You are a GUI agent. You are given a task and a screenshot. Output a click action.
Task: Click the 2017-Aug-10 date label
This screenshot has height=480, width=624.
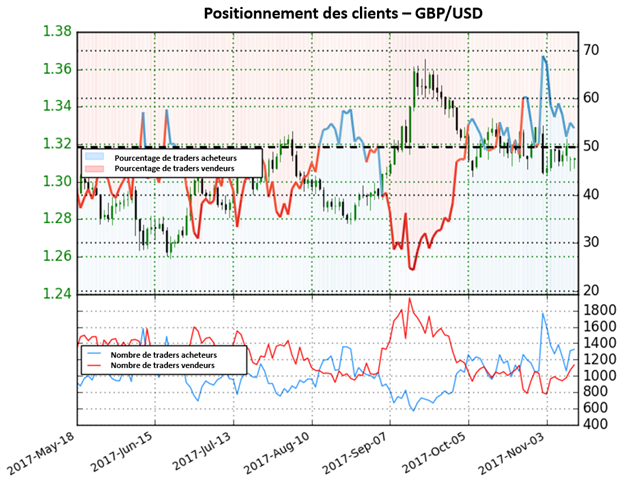(x=277, y=453)
